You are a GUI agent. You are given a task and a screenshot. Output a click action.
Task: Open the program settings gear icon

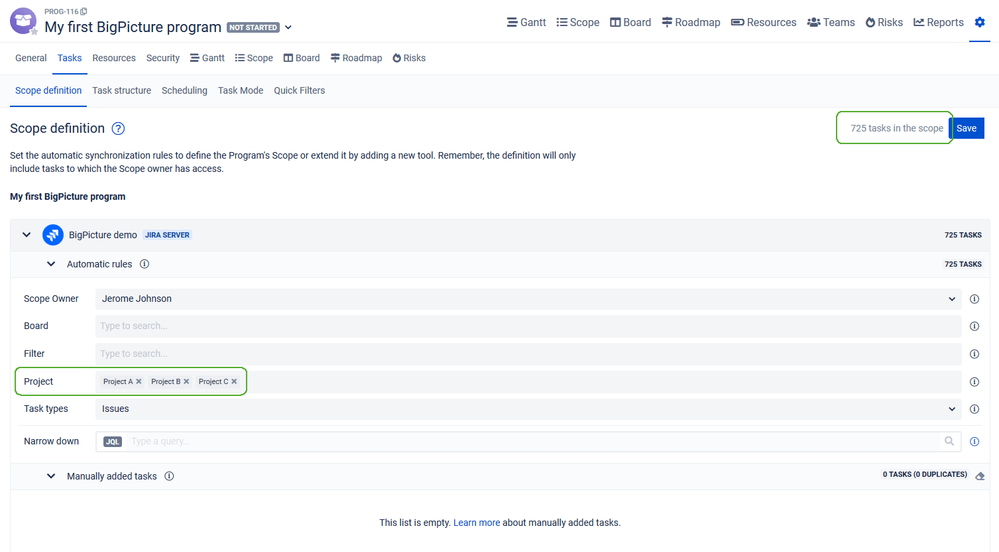pos(979,22)
